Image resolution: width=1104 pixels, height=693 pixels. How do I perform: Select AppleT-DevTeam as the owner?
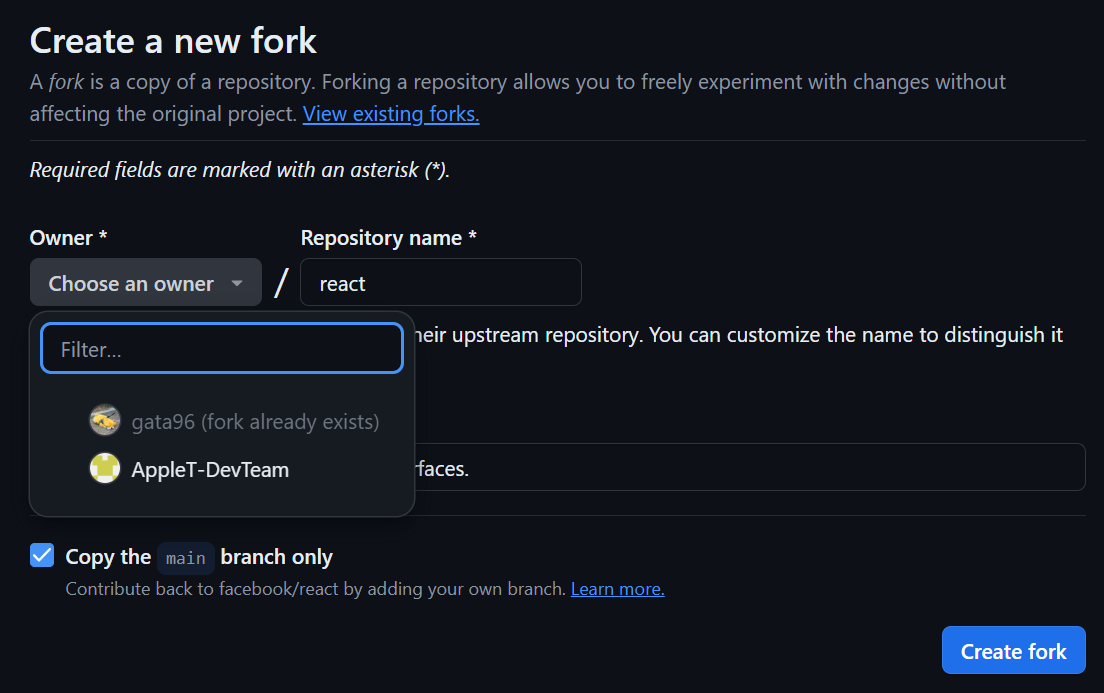pyautogui.click(x=210, y=469)
